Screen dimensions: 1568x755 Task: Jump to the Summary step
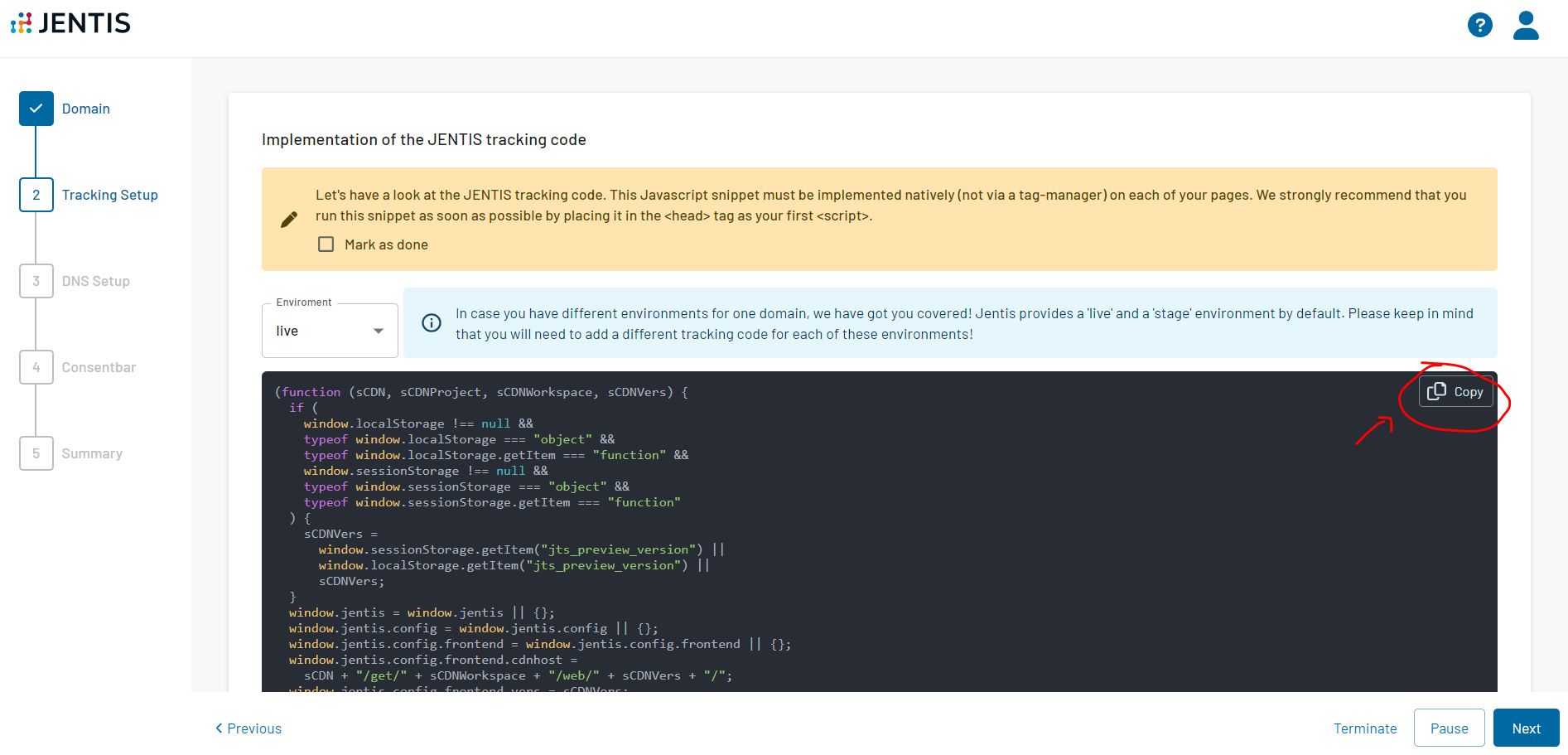pos(92,453)
